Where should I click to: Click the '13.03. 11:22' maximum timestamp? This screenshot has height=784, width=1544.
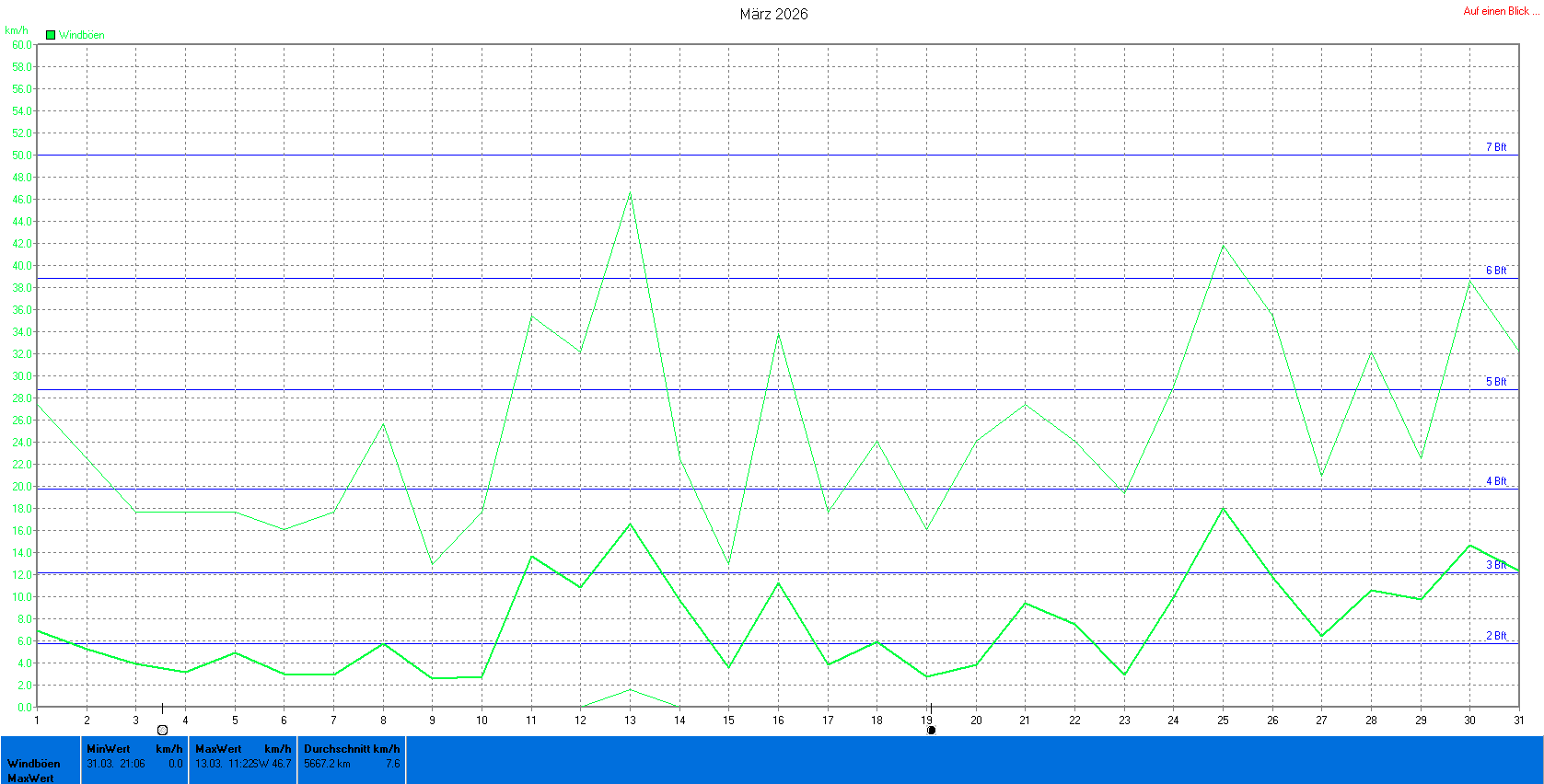coord(225,764)
